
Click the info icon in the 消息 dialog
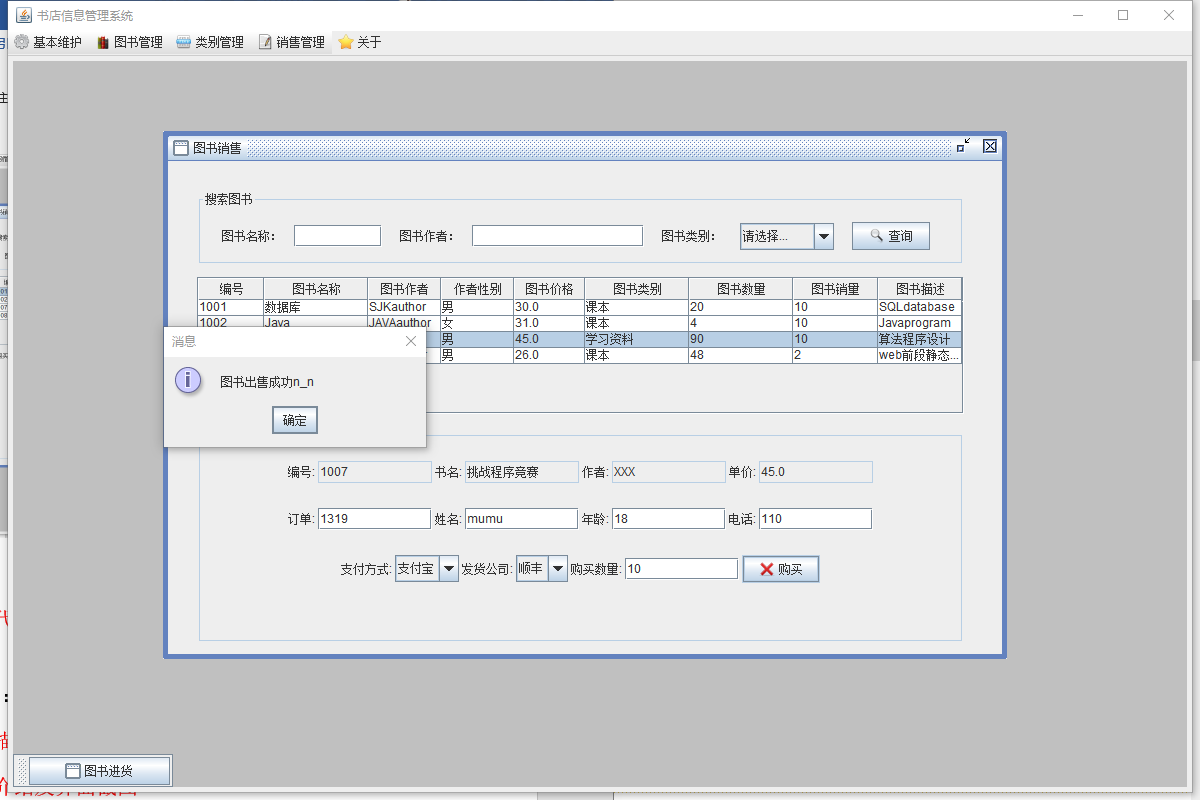coord(188,381)
